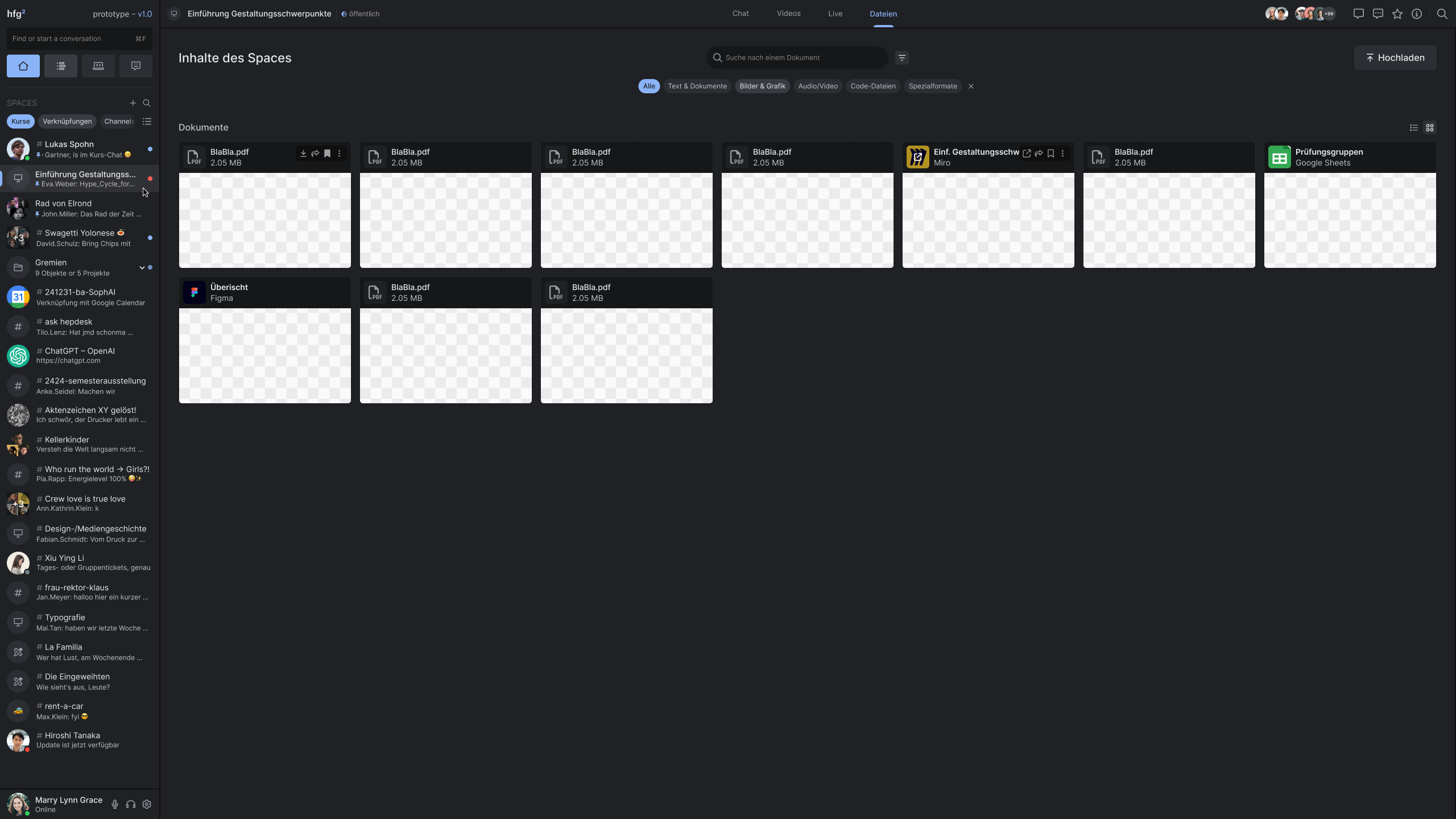
Task: Click the home icon in sidebar
Action: pos(23,66)
